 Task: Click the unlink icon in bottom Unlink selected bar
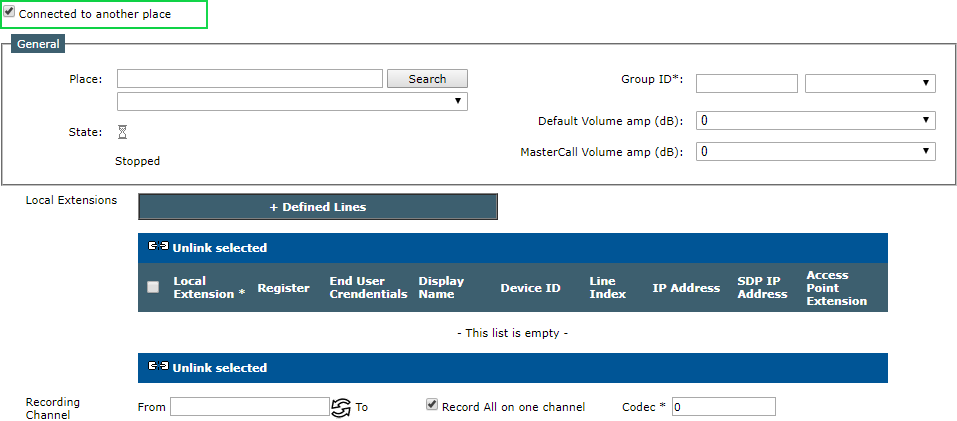(159, 367)
